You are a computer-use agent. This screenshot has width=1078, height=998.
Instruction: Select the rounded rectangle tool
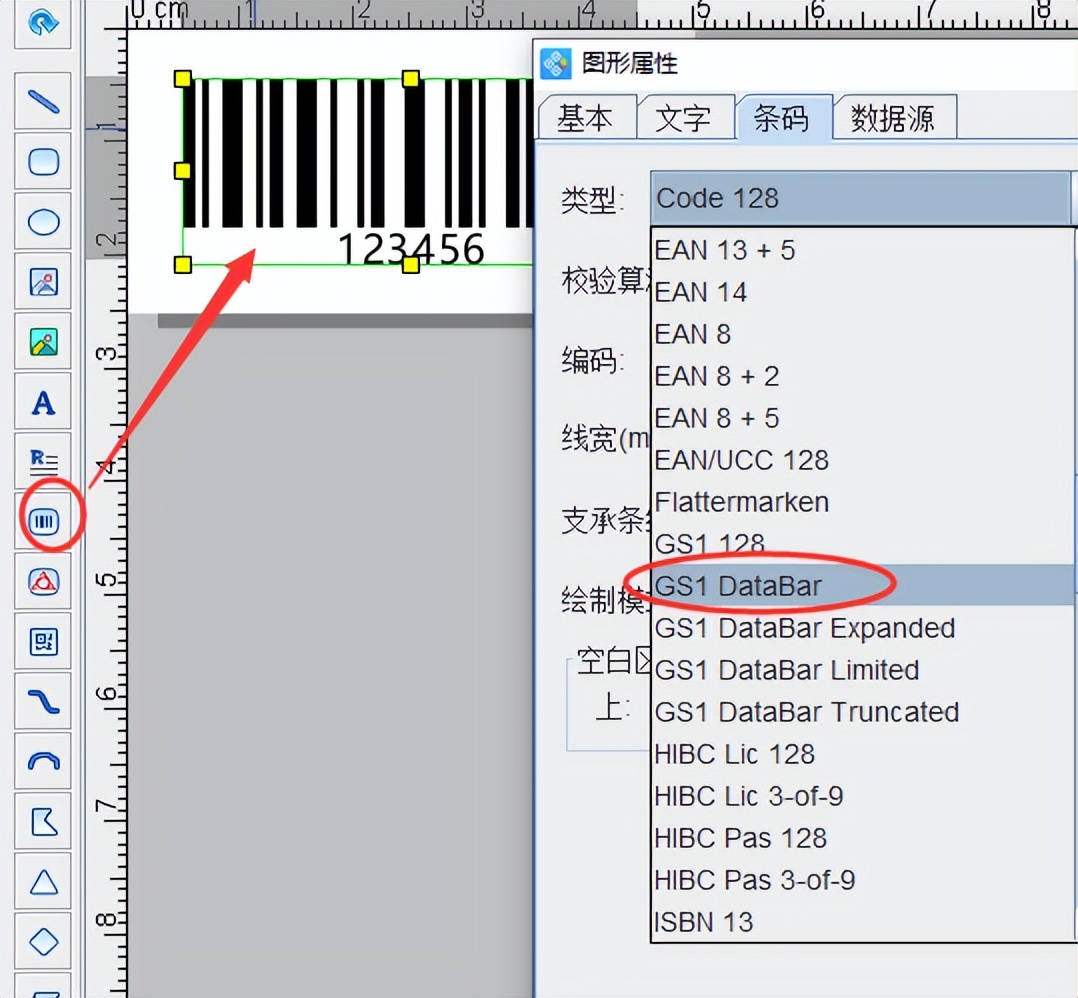pyautogui.click(x=43, y=162)
